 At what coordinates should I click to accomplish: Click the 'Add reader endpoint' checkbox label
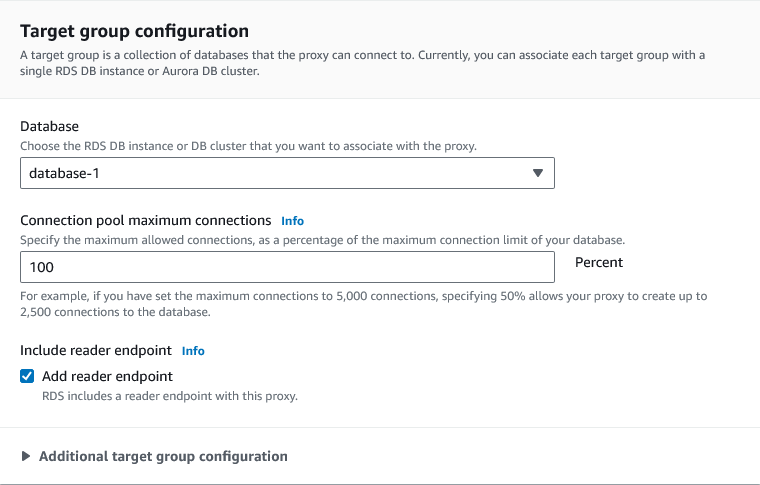pos(107,376)
